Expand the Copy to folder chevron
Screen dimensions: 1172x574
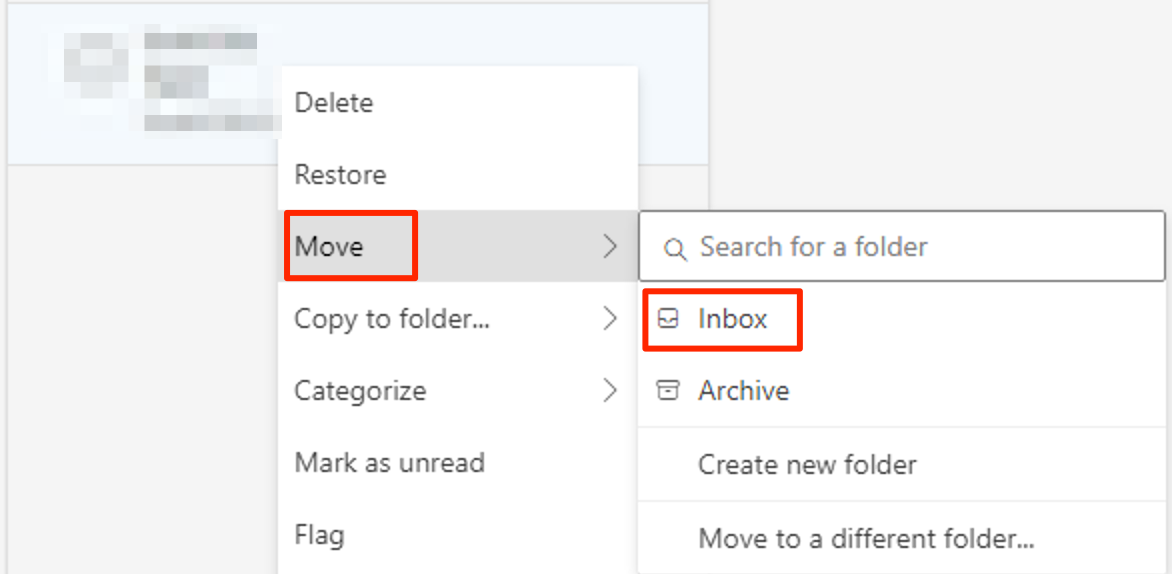click(610, 319)
